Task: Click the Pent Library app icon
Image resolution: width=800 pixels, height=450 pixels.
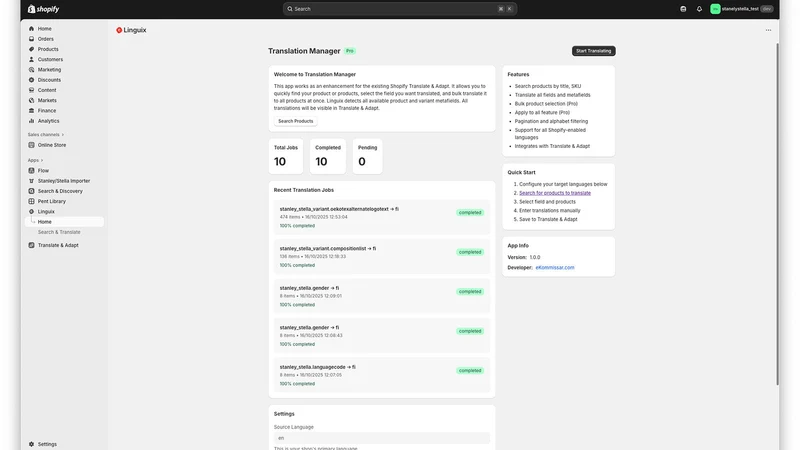Action: tap(31, 201)
